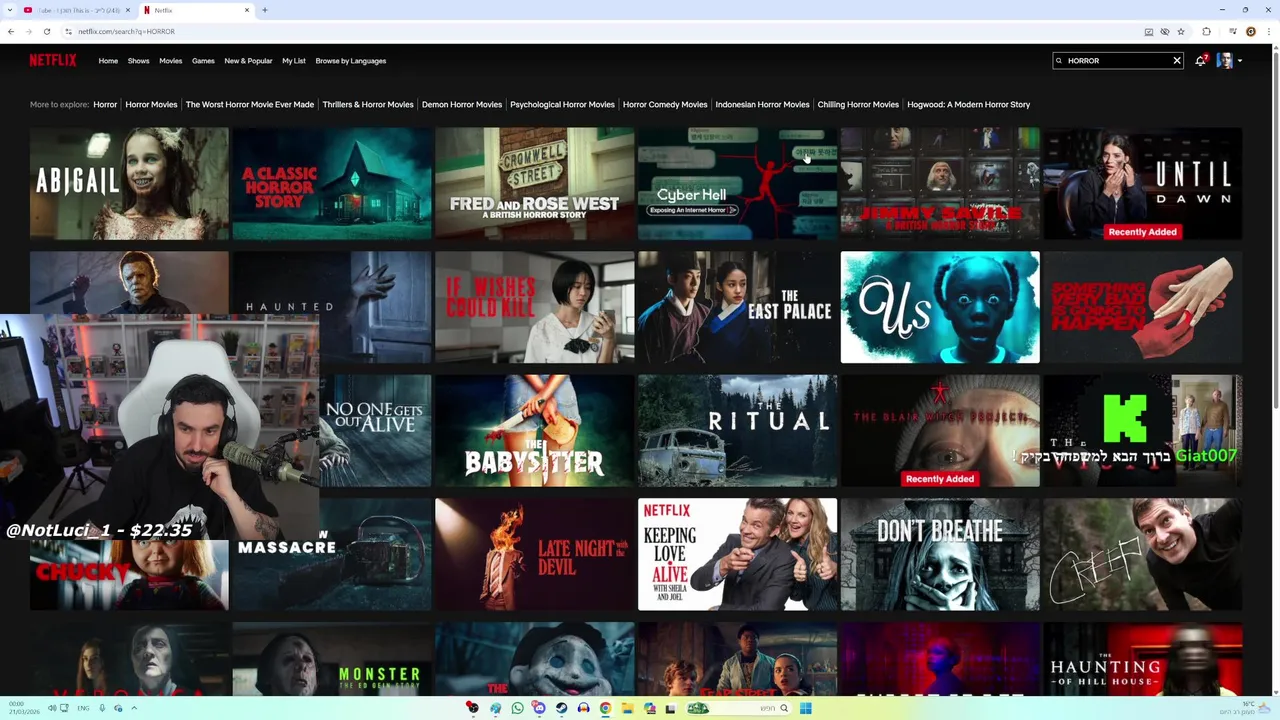Explore The Worst Horror Movie Ever Made
Viewport: 1280px width, 720px height.
click(250, 104)
